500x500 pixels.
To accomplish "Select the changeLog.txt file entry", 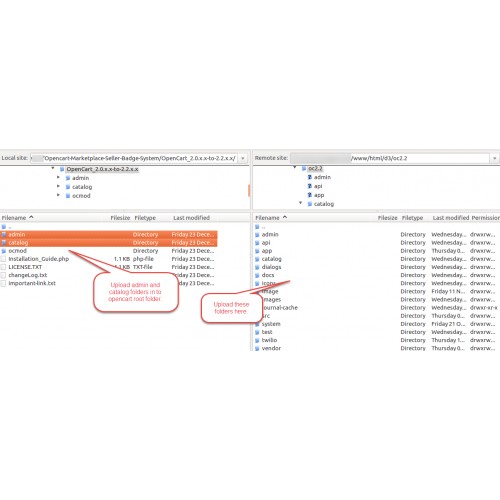I will [28, 275].
